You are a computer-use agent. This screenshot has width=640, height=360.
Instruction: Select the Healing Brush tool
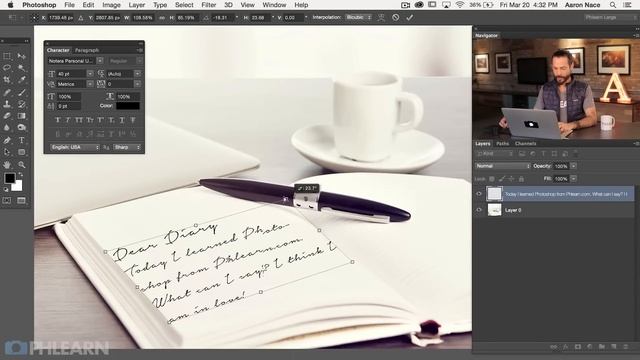pos(7,92)
